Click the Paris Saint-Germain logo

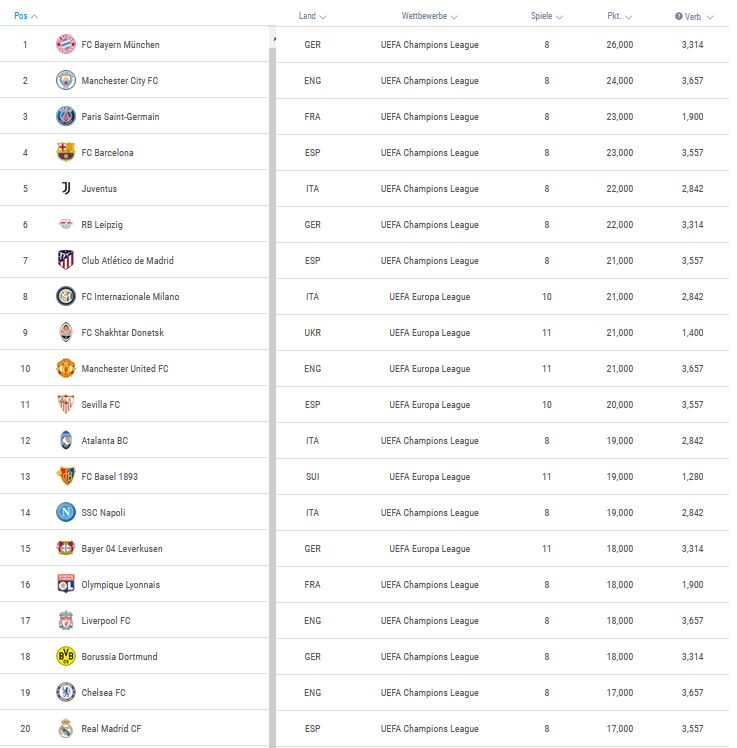[66, 116]
